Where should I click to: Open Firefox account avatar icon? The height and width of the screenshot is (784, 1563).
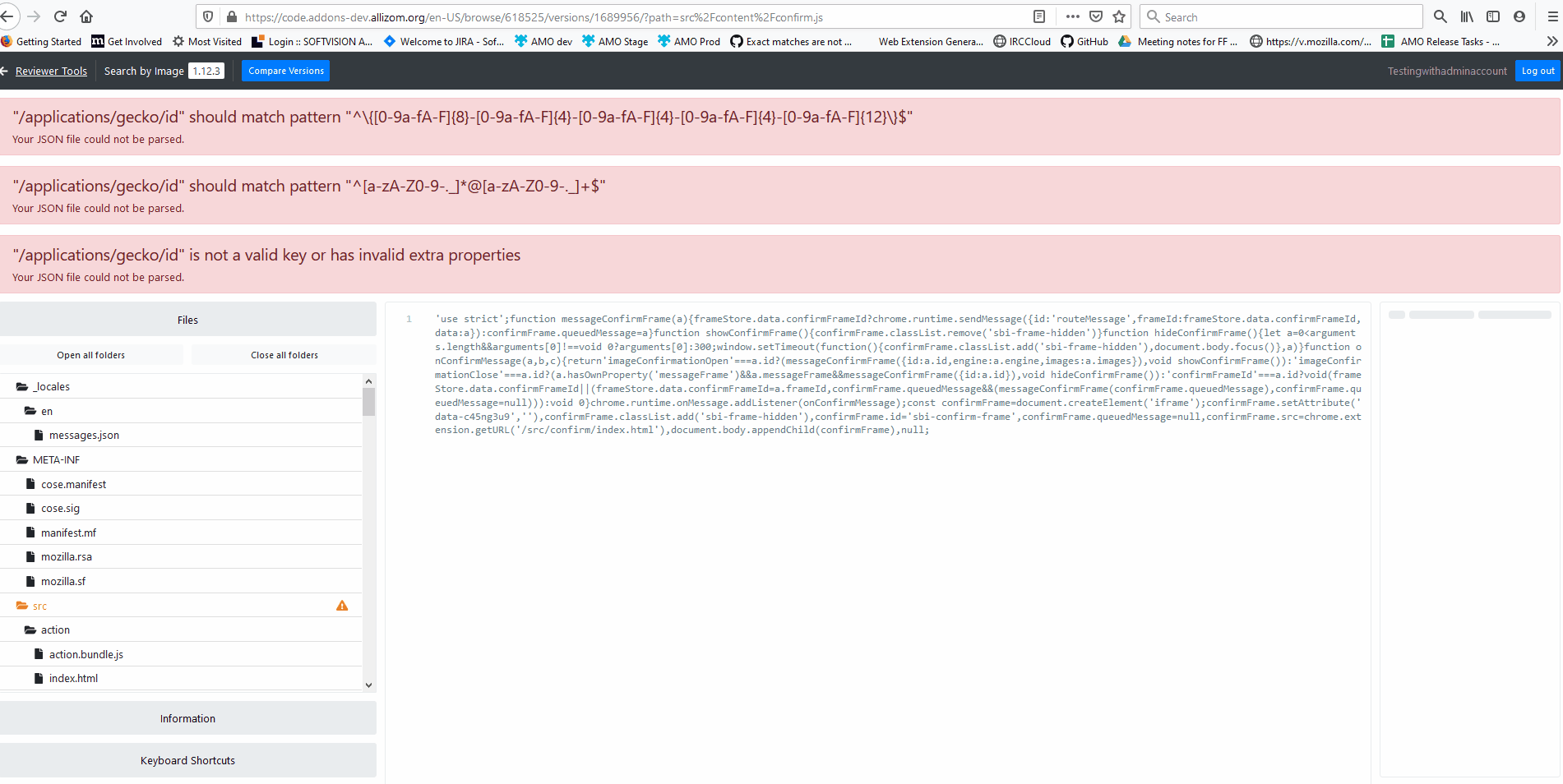point(1519,16)
